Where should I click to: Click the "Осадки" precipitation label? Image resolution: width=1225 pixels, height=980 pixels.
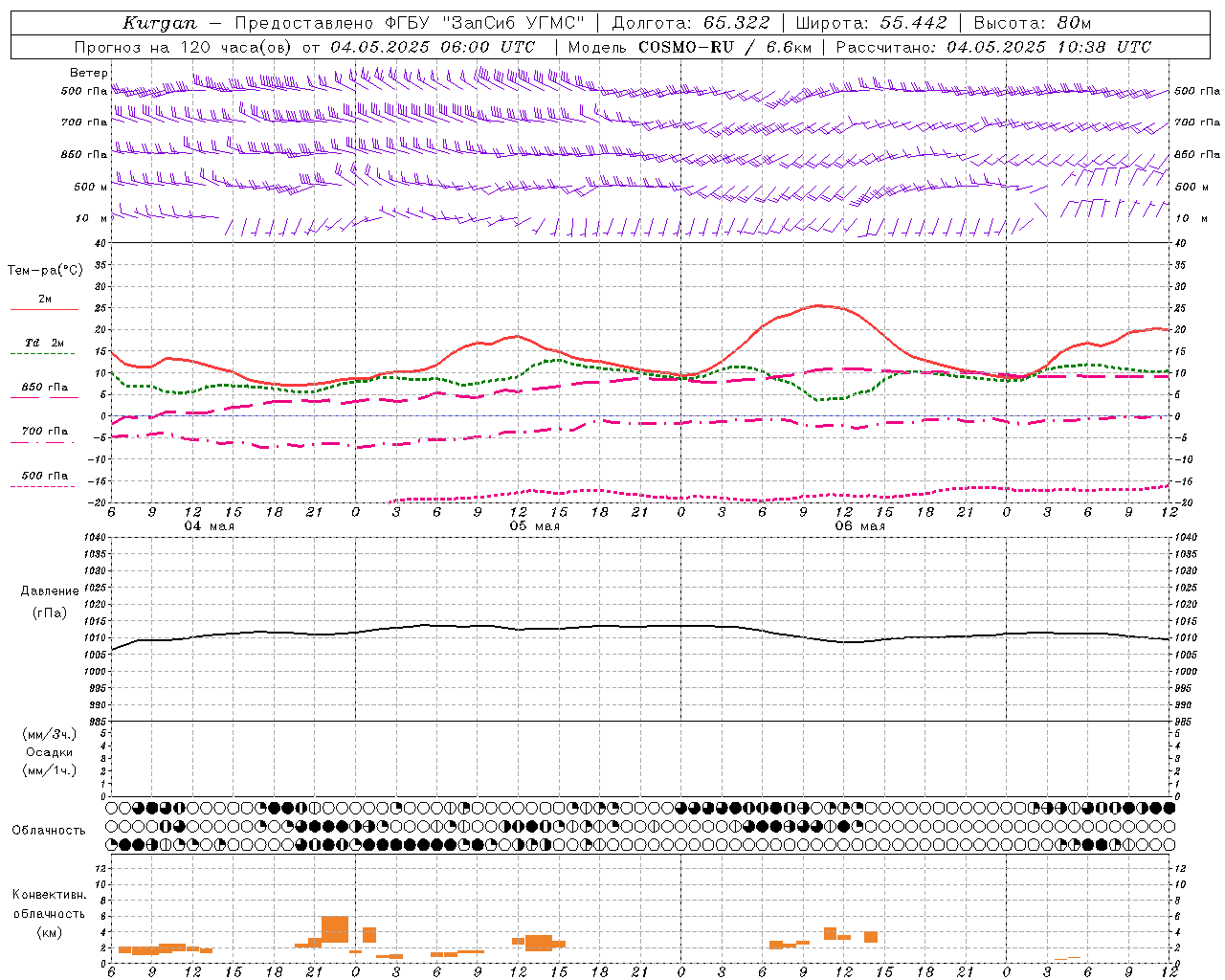(49, 752)
